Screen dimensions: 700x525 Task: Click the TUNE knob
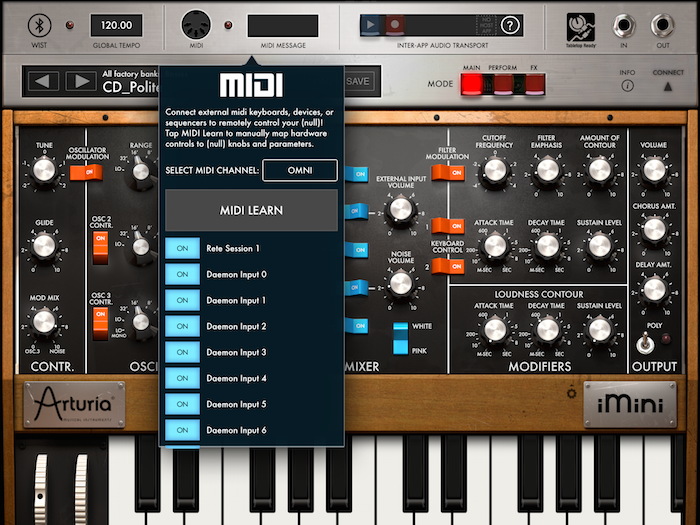pos(44,170)
